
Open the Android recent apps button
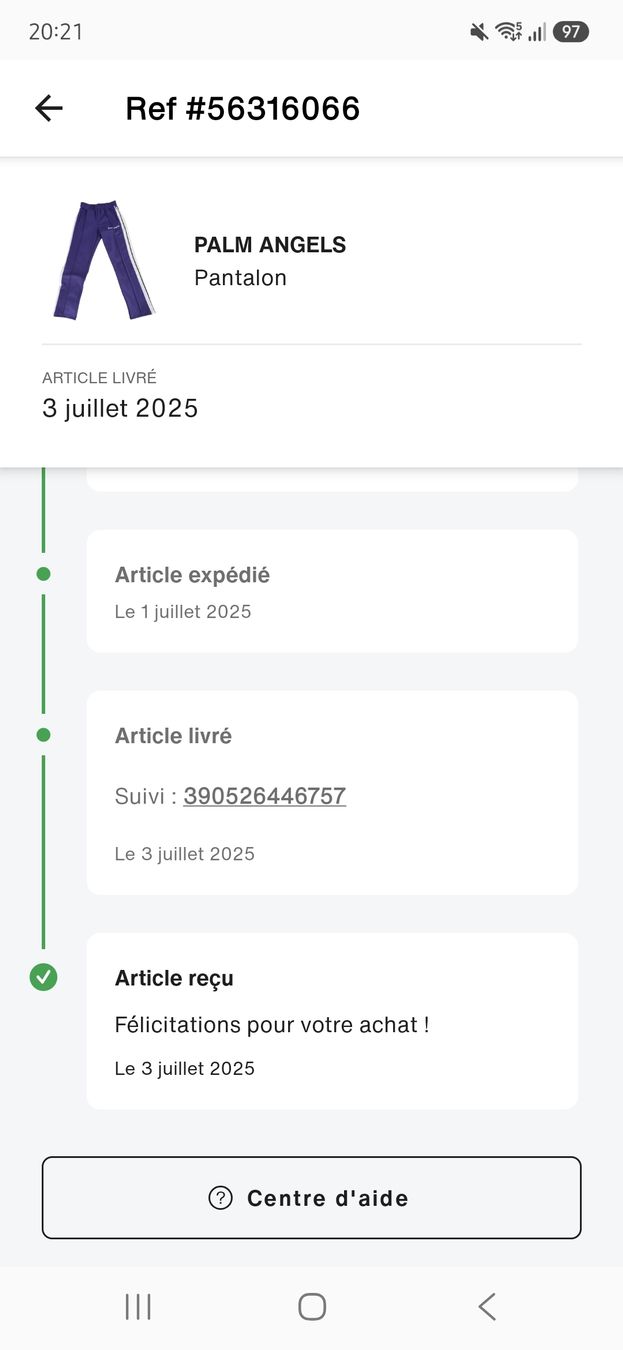[138, 1306]
